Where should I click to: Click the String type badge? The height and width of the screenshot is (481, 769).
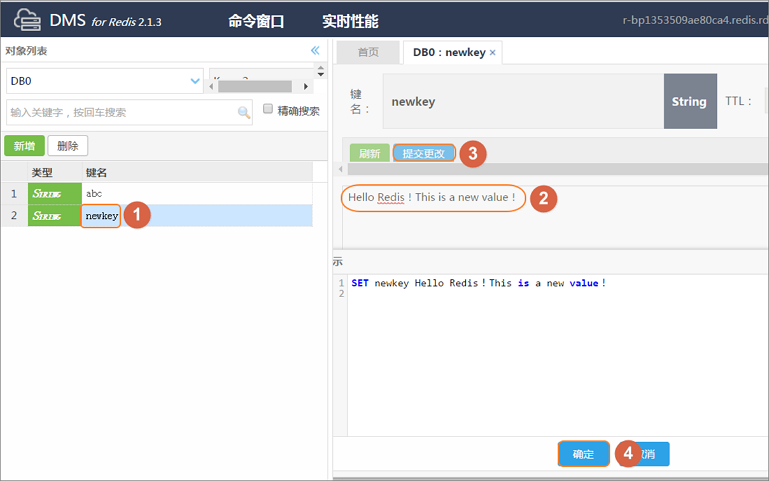[x=690, y=101]
